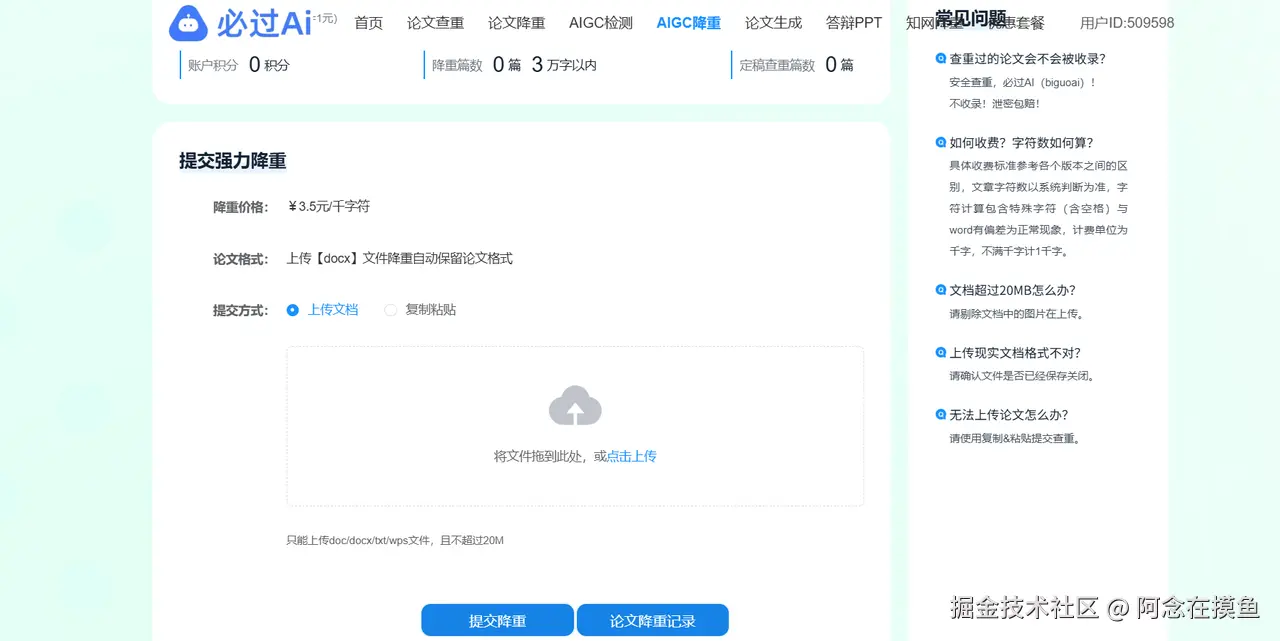
Task: Click Q icon beside 文档超过20MB怎么办
Action: (x=941, y=290)
